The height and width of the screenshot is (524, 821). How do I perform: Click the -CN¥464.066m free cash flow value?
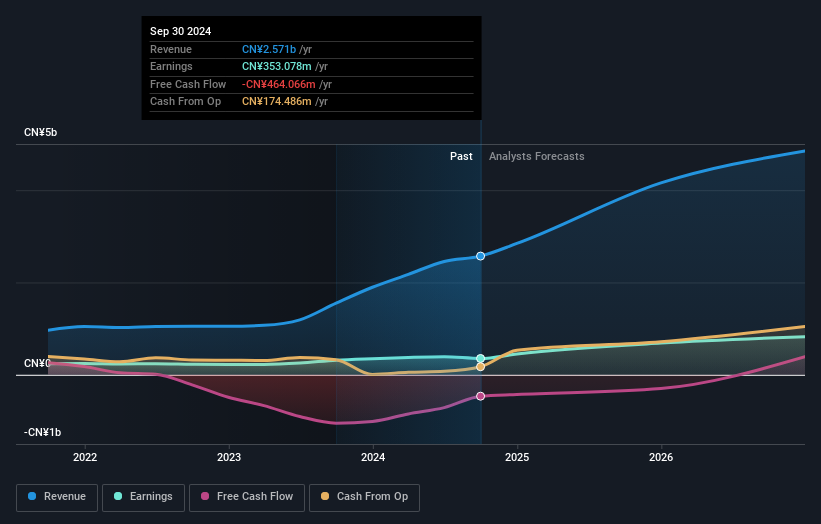(x=279, y=84)
